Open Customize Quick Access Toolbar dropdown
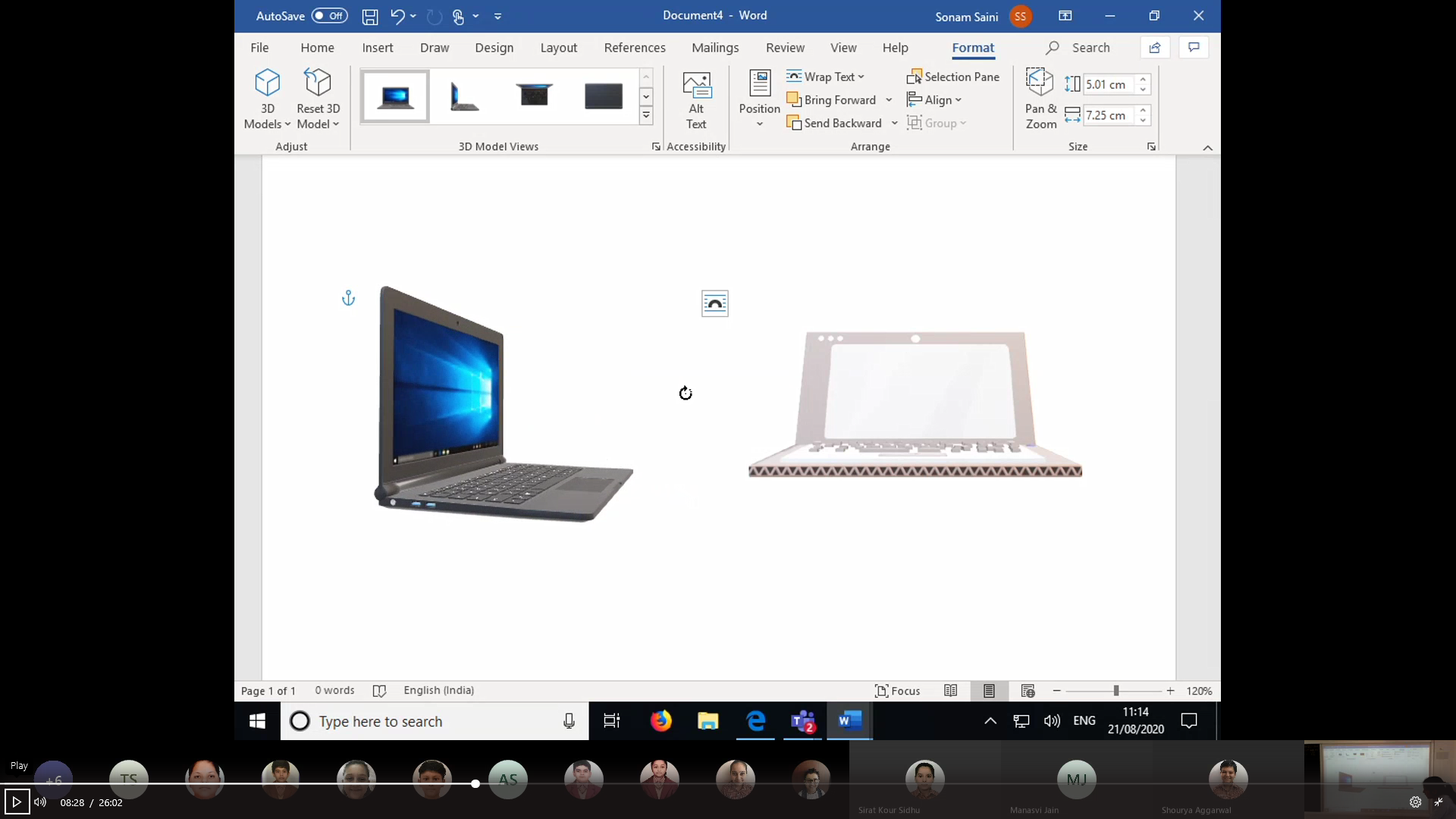The height and width of the screenshot is (819, 1456). click(498, 16)
